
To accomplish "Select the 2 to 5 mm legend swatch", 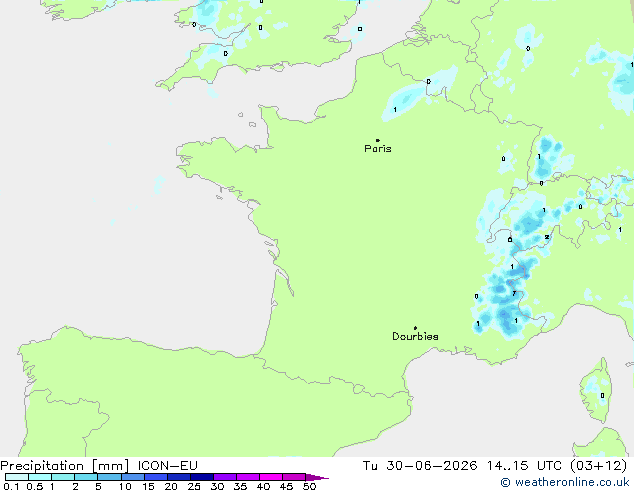I will click(x=86, y=477).
